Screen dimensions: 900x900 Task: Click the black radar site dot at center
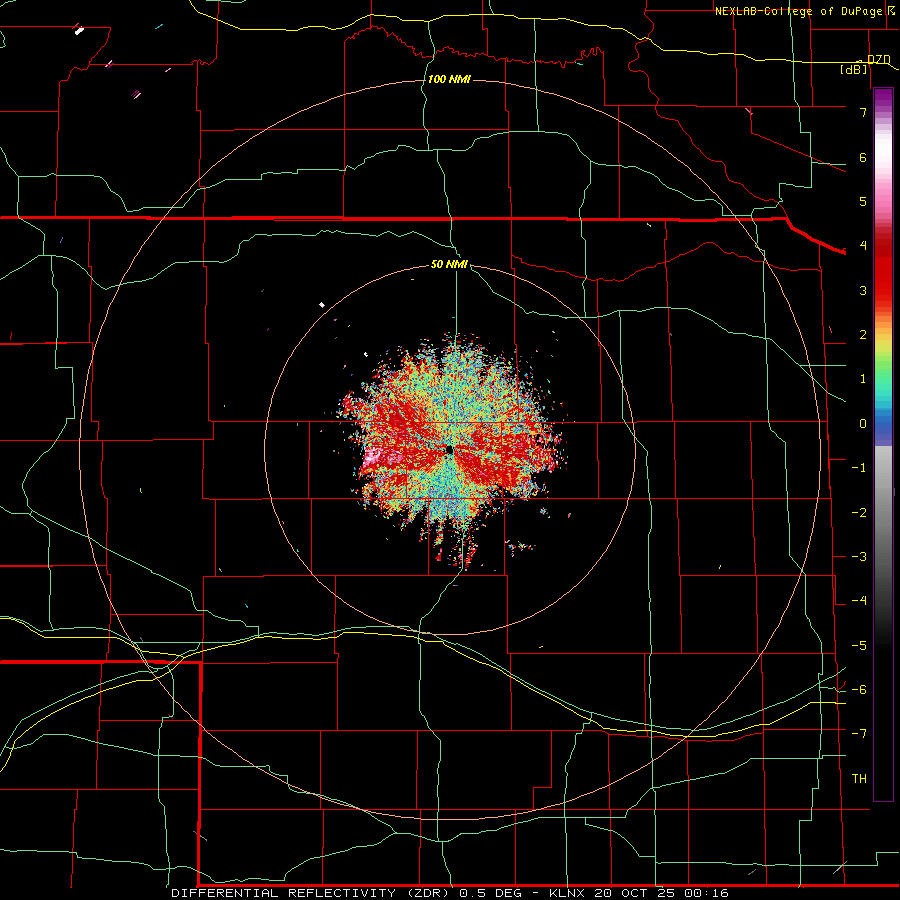pos(449,451)
